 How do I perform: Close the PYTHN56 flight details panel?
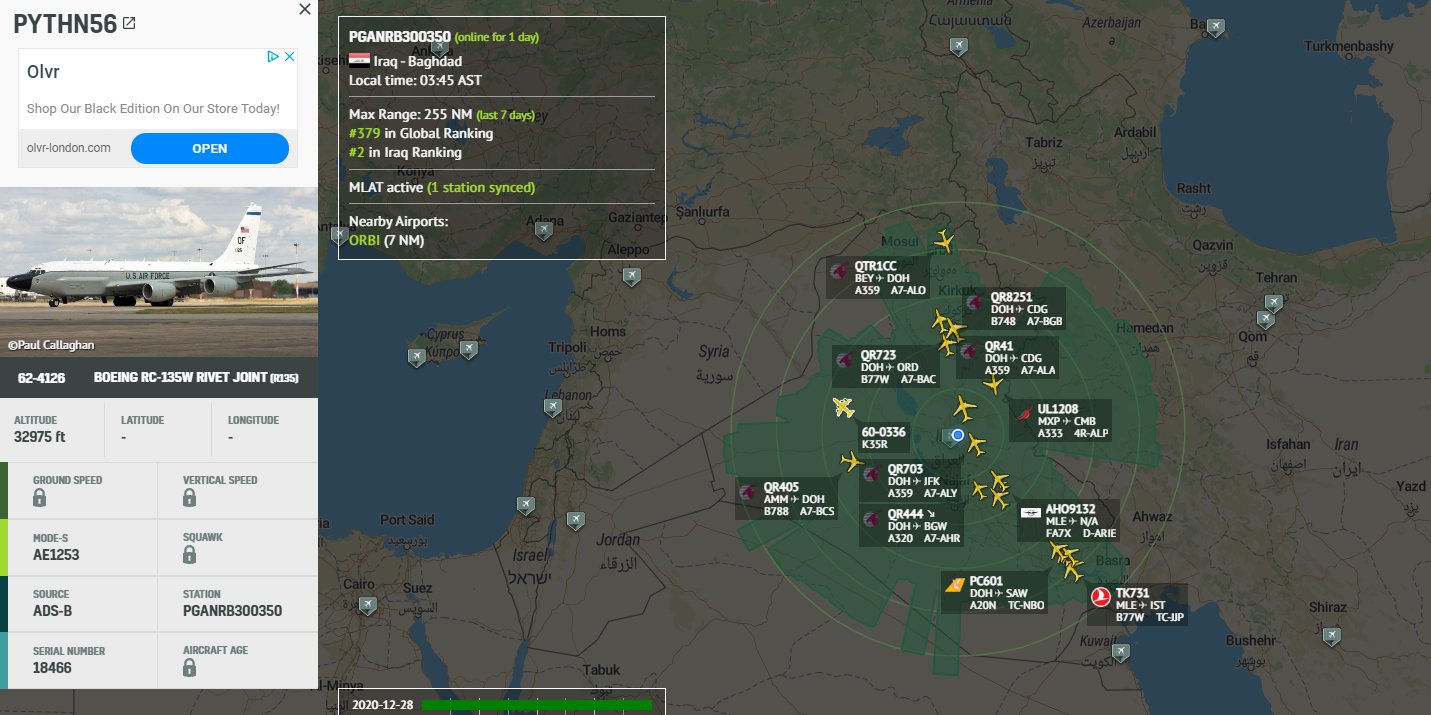point(305,9)
